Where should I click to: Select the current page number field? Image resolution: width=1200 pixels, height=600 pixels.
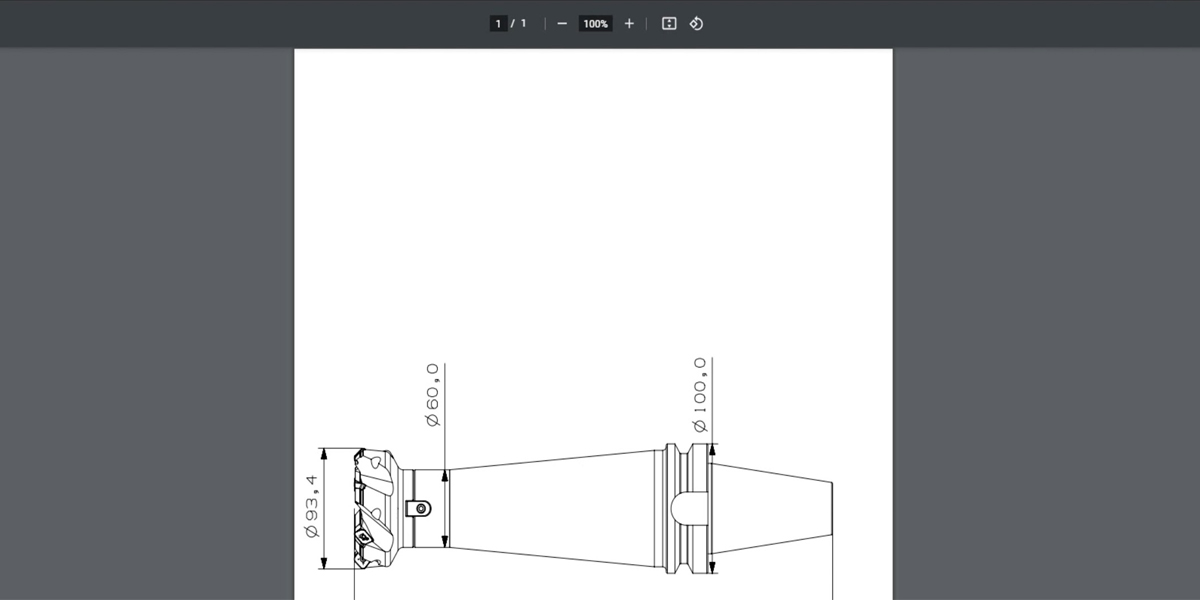[x=497, y=23]
